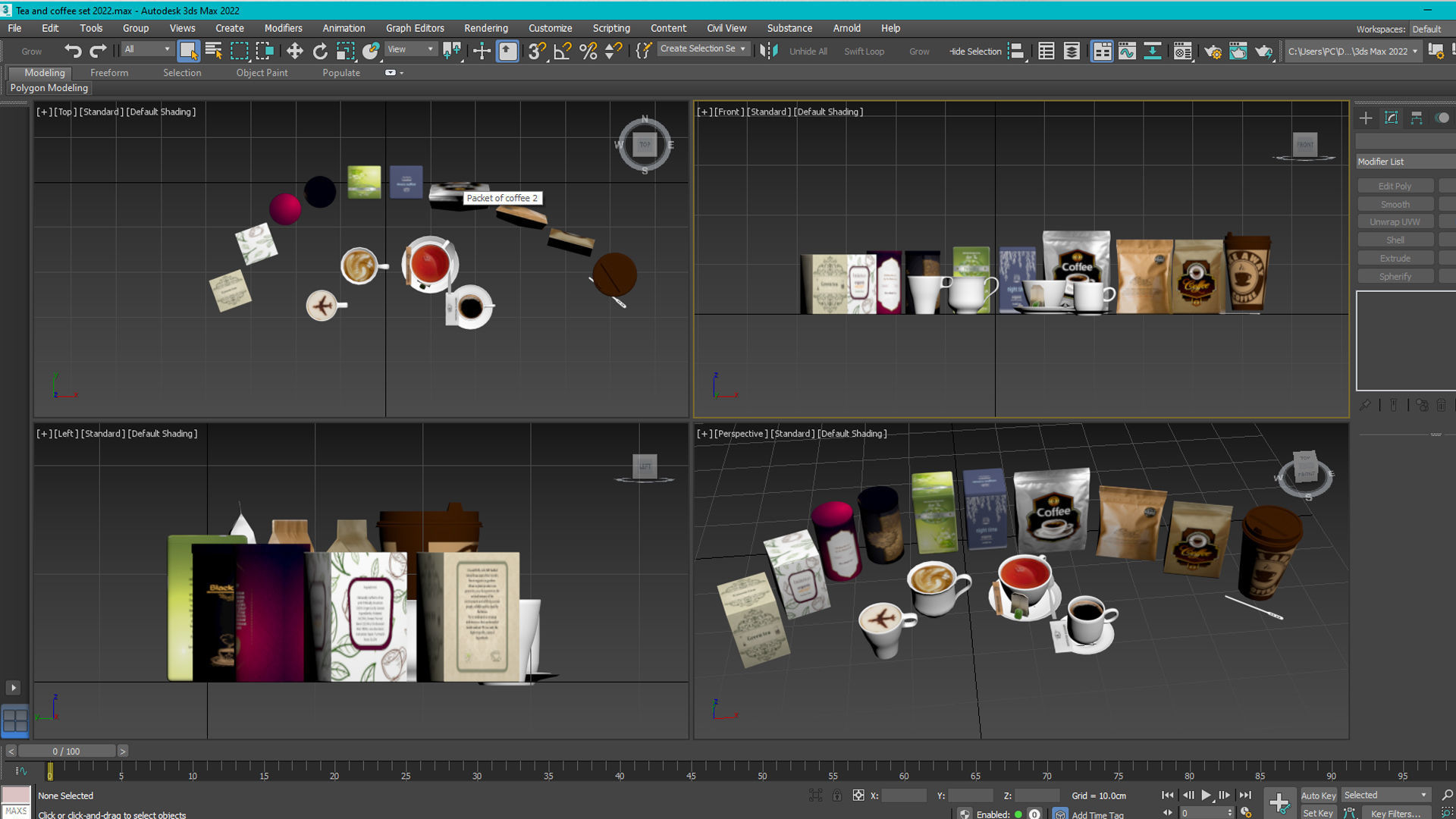Open the Populate ribbon tab
1456x819 pixels.
coord(341,73)
